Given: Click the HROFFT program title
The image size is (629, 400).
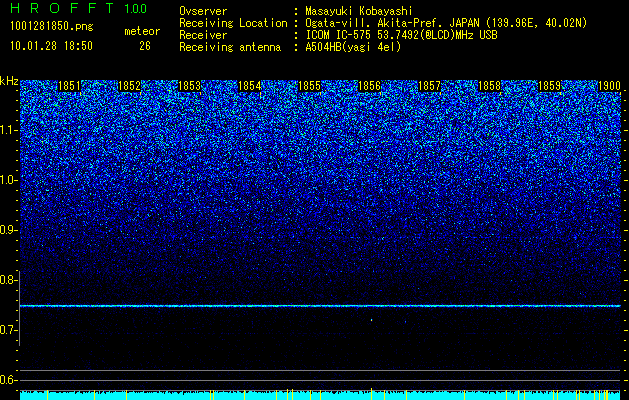Looking at the screenshot, I should click(x=63, y=8).
